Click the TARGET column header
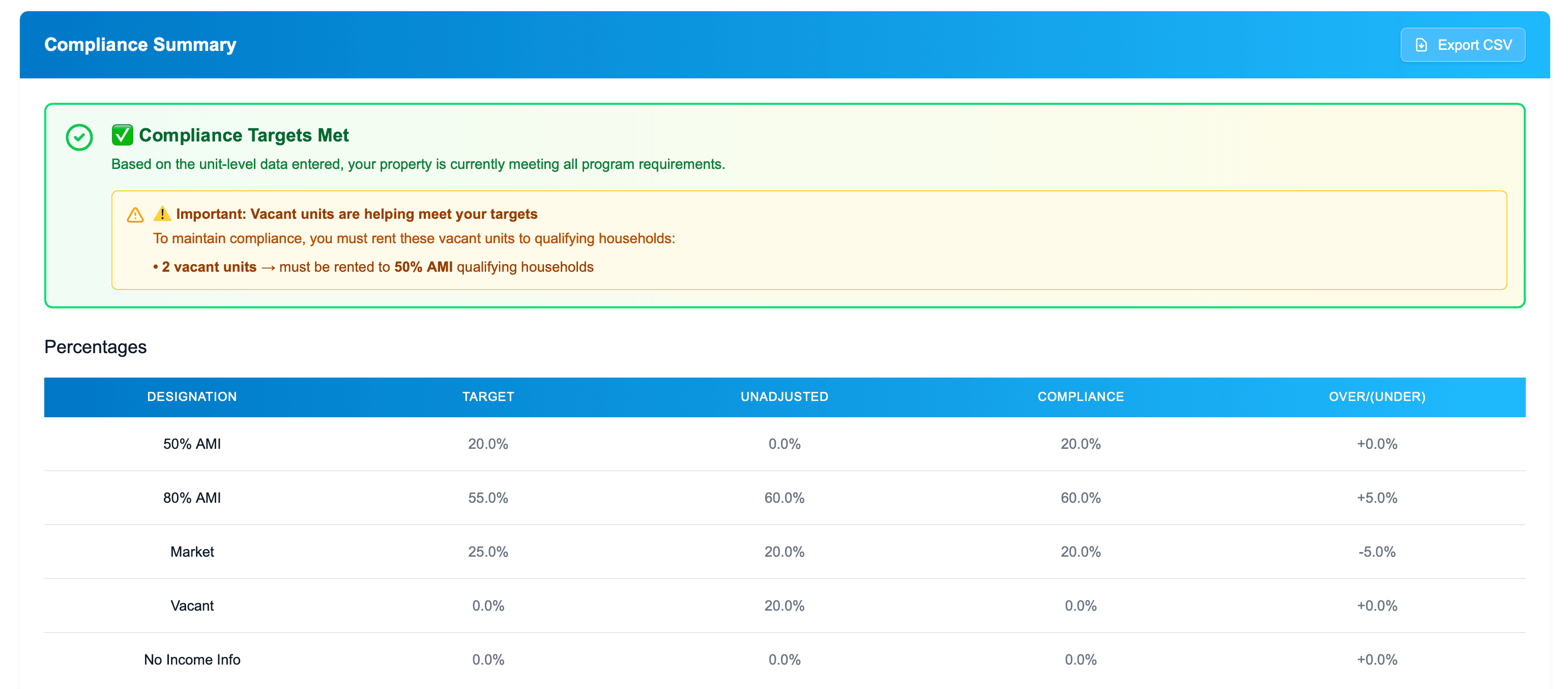Screen dimensions: 1568x689 tap(488, 397)
